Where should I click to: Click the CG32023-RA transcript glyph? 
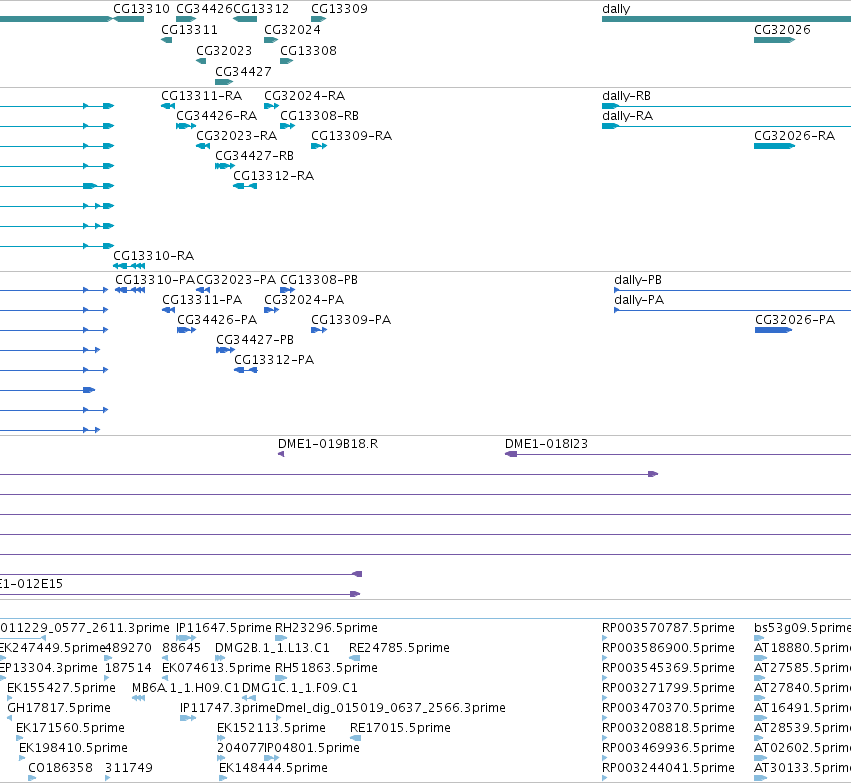(203, 146)
